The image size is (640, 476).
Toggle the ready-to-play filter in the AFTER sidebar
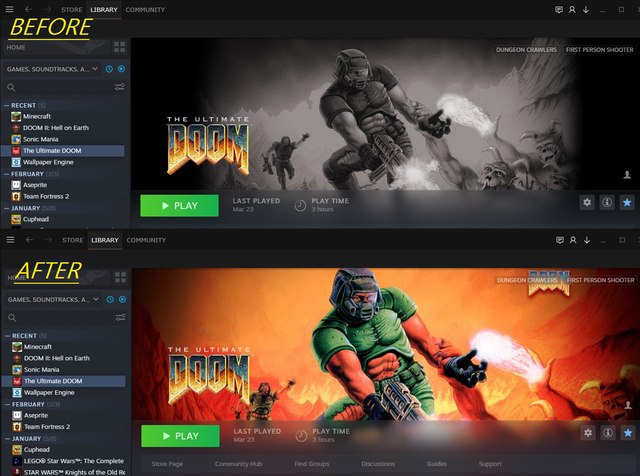point(120,300)
